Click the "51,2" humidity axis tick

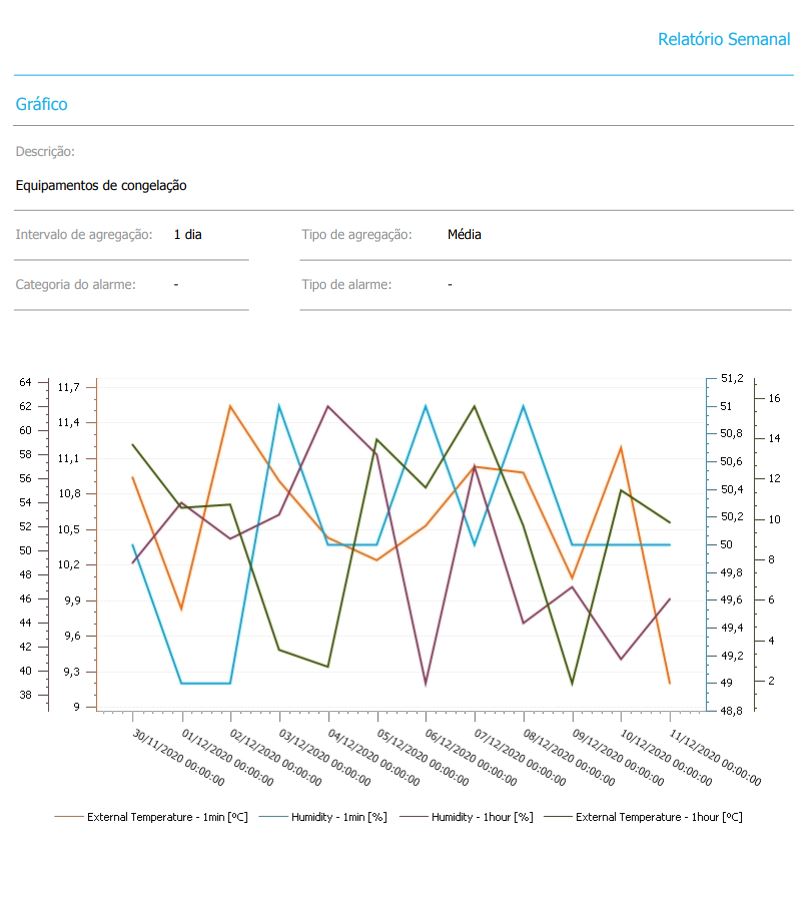[x=732, y=378]
